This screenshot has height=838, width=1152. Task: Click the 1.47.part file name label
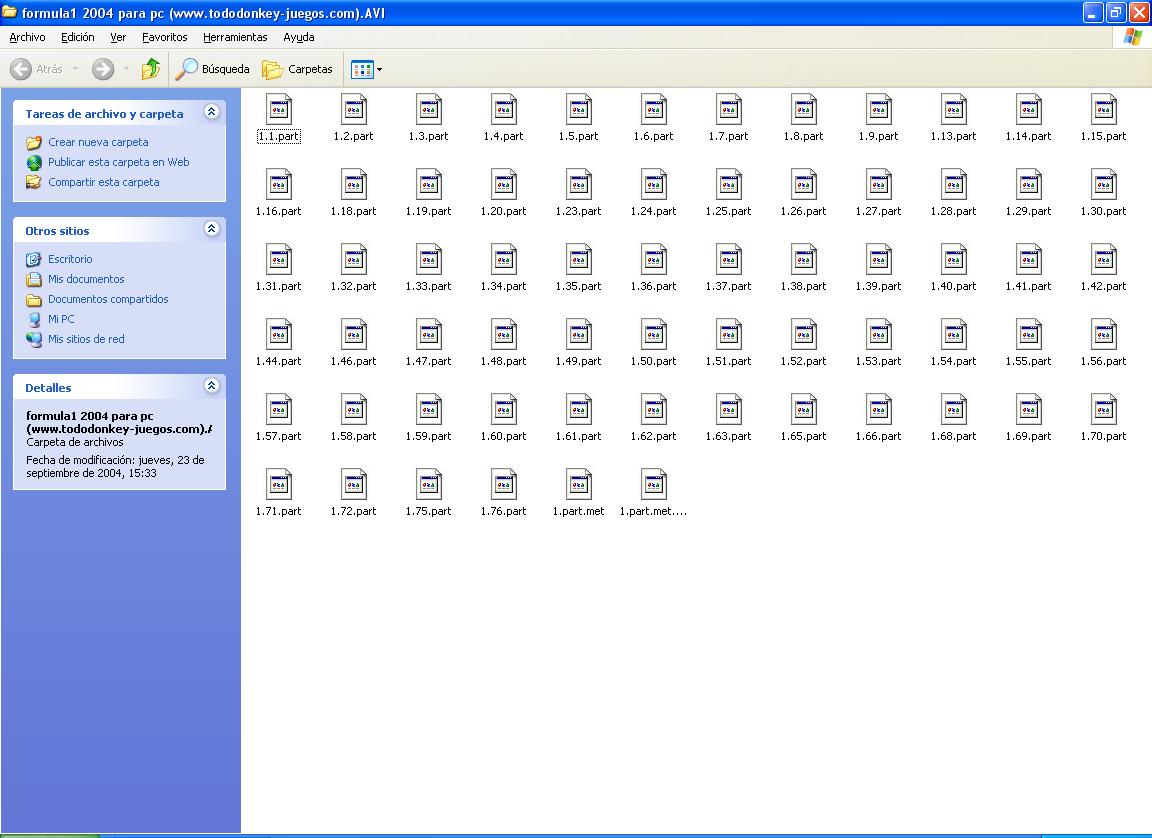pos(429,361)
